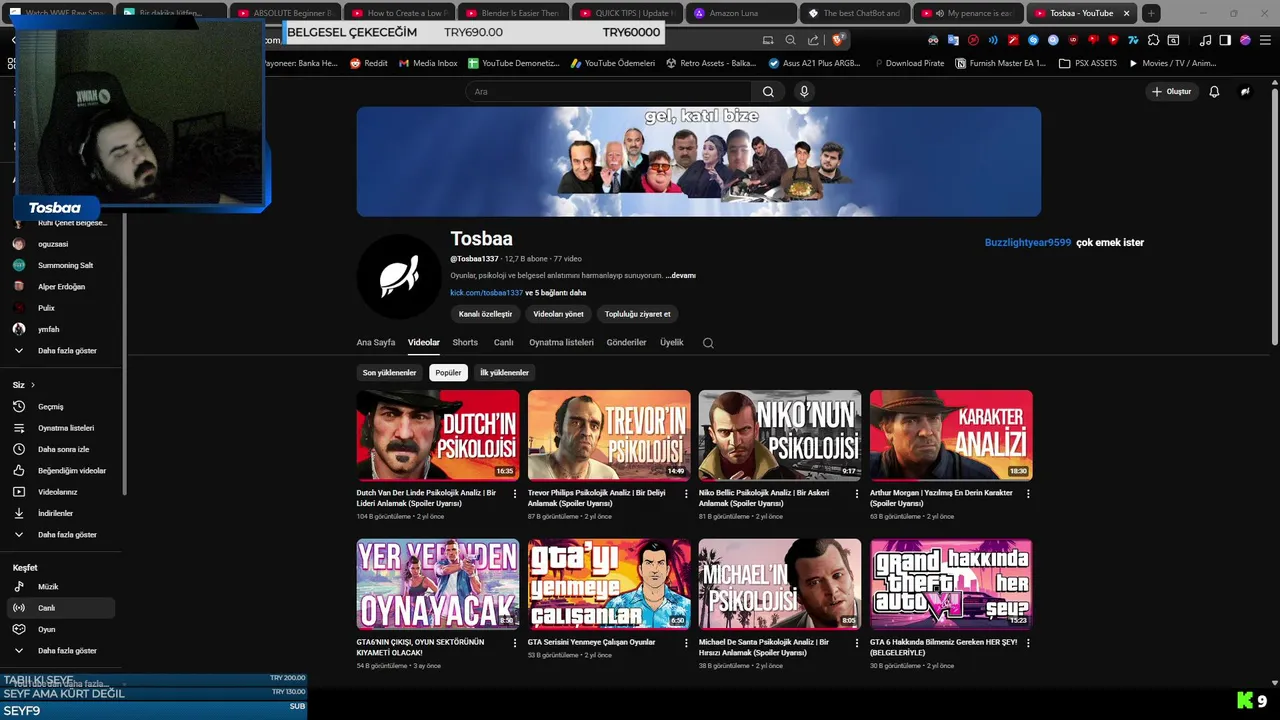
Task: Open the Summoning Salt subscription
Action: (62, 265)
